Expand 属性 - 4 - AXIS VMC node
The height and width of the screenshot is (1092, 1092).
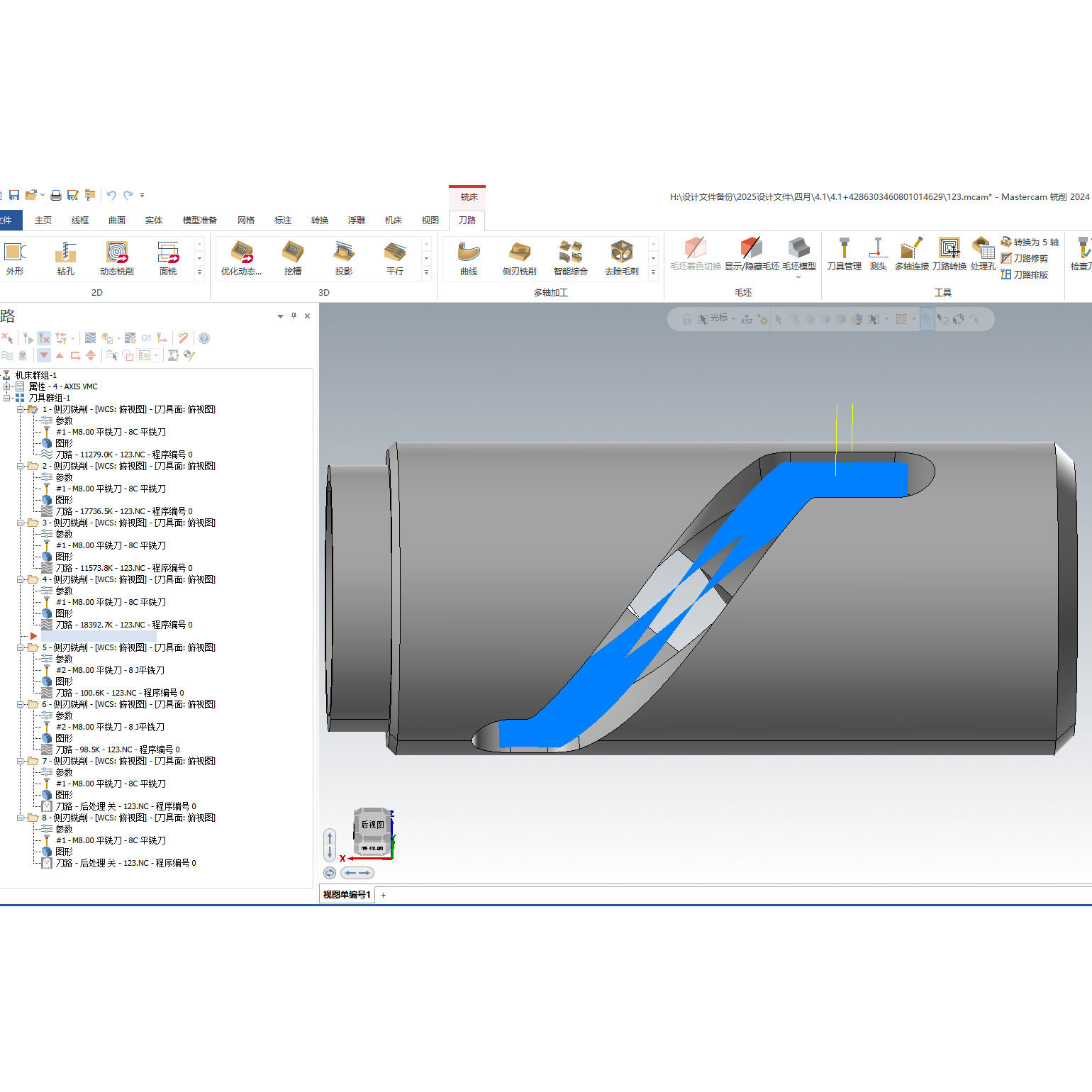(7, 386)
